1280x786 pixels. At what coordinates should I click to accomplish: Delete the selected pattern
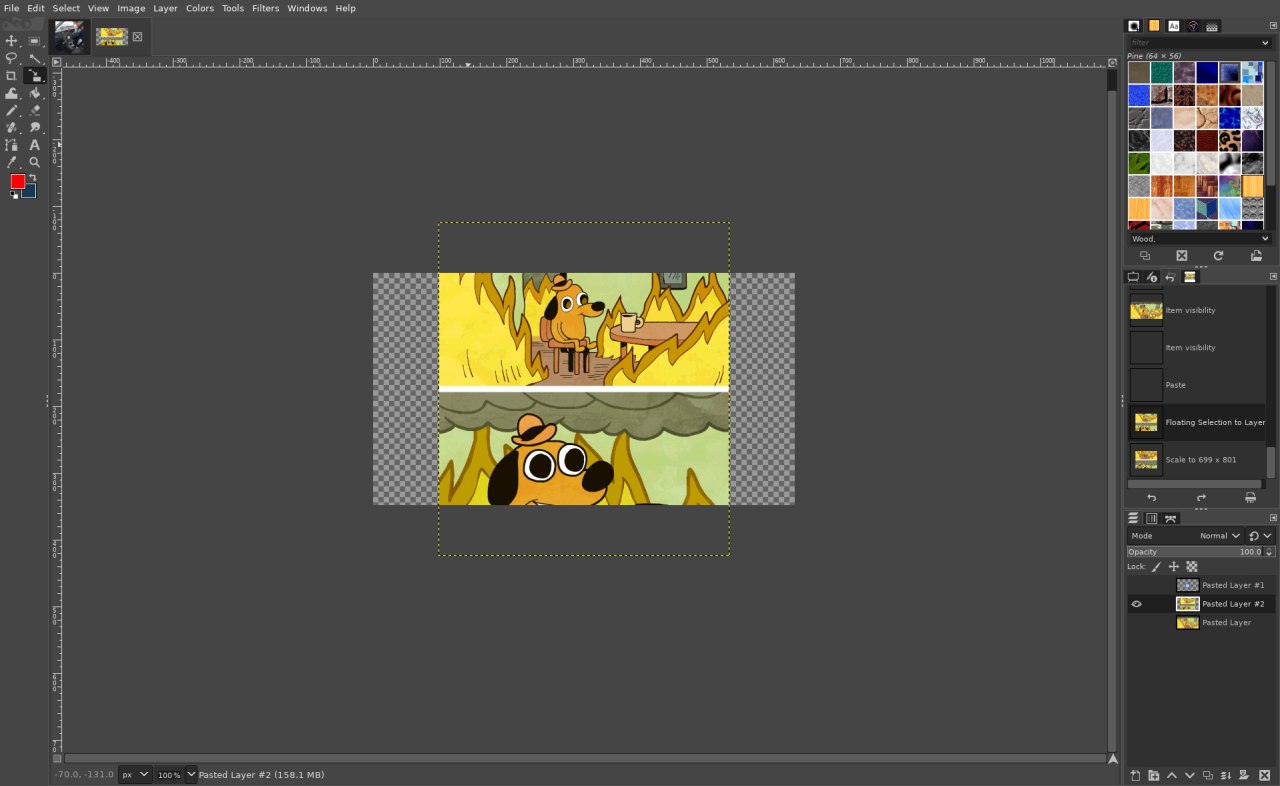click(x=1181, y=256)
